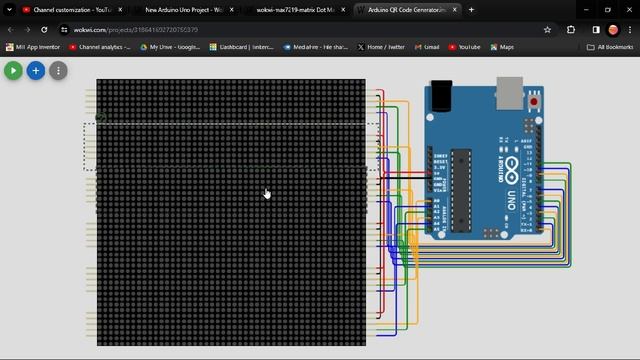Screen dimensions: 640x360
Task: Open the gray three-dot options menu
Action: [x=58, y=71]
